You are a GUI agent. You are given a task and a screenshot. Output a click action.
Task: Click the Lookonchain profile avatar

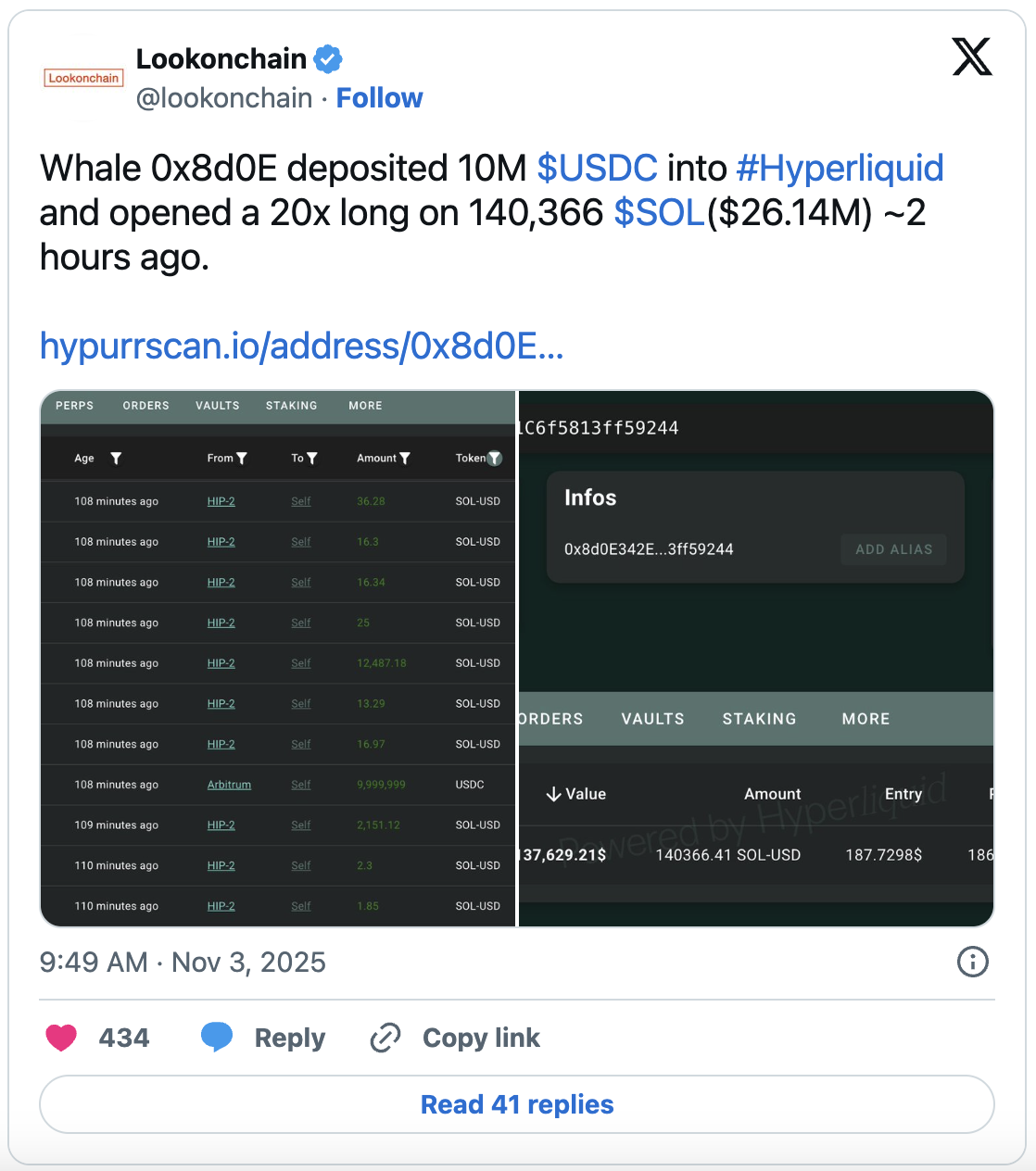coord(82,77)
